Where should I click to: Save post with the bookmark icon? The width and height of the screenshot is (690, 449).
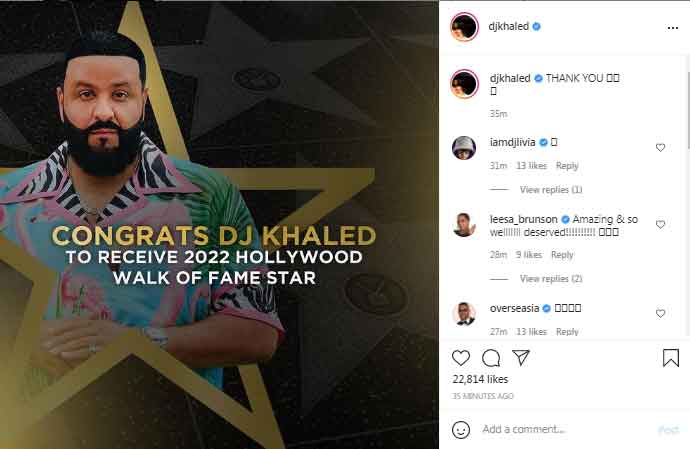tap(671, 357)
